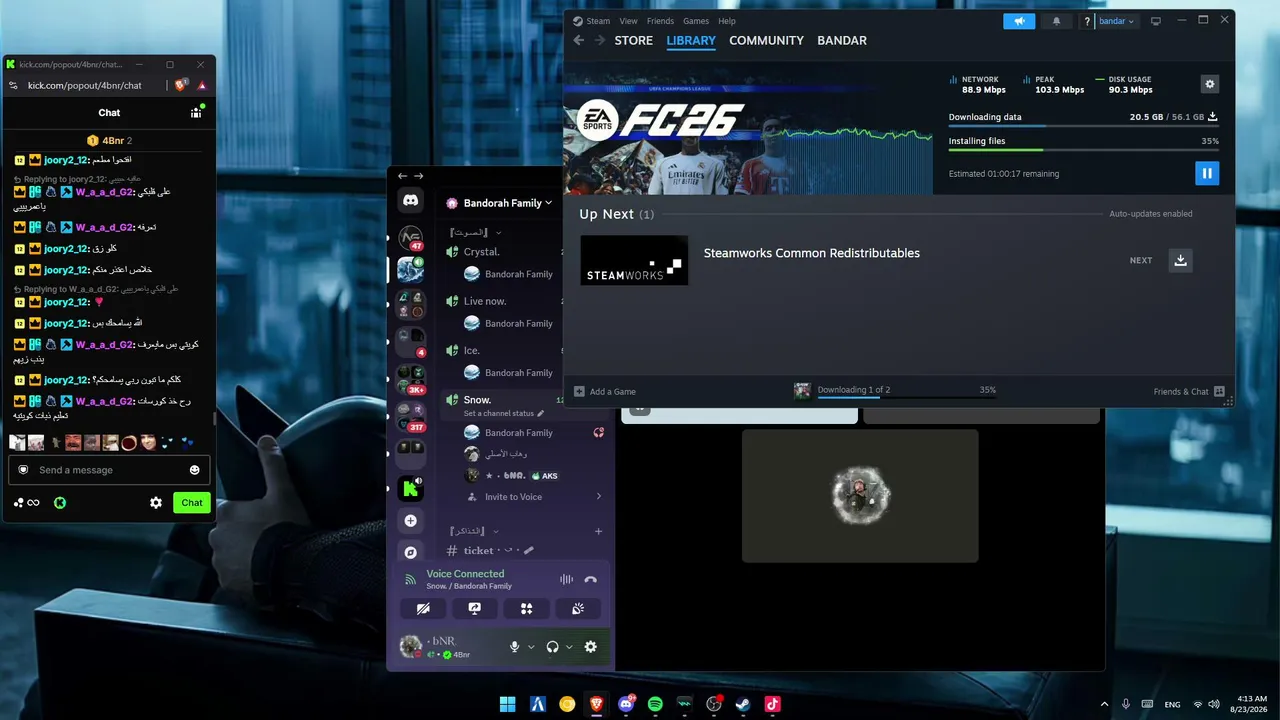Screen dimensions: 1280x720
Task: Send message with Kick Chat button
Action: coord(192,503)
